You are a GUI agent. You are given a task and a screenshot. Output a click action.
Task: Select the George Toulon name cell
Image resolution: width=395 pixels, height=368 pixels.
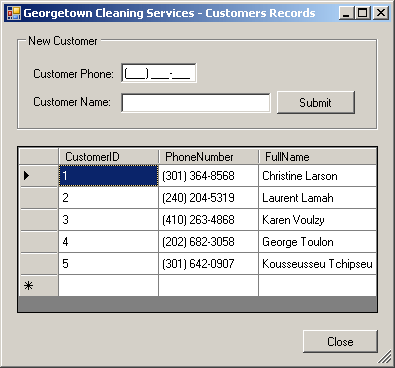(x=317, y=242)
